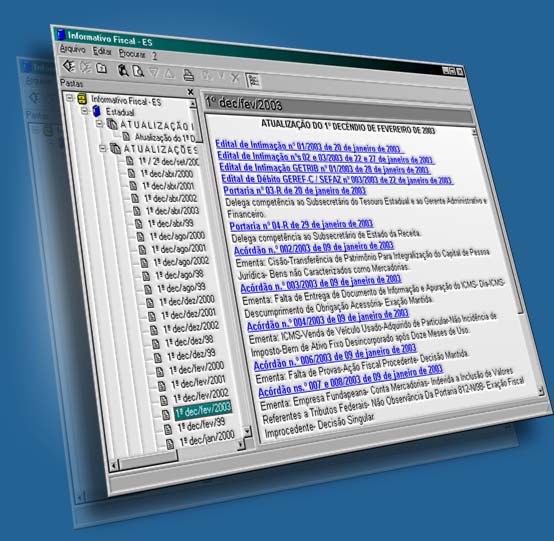Click the page icon beside 1ª dec/dez/99

[158, 357]
